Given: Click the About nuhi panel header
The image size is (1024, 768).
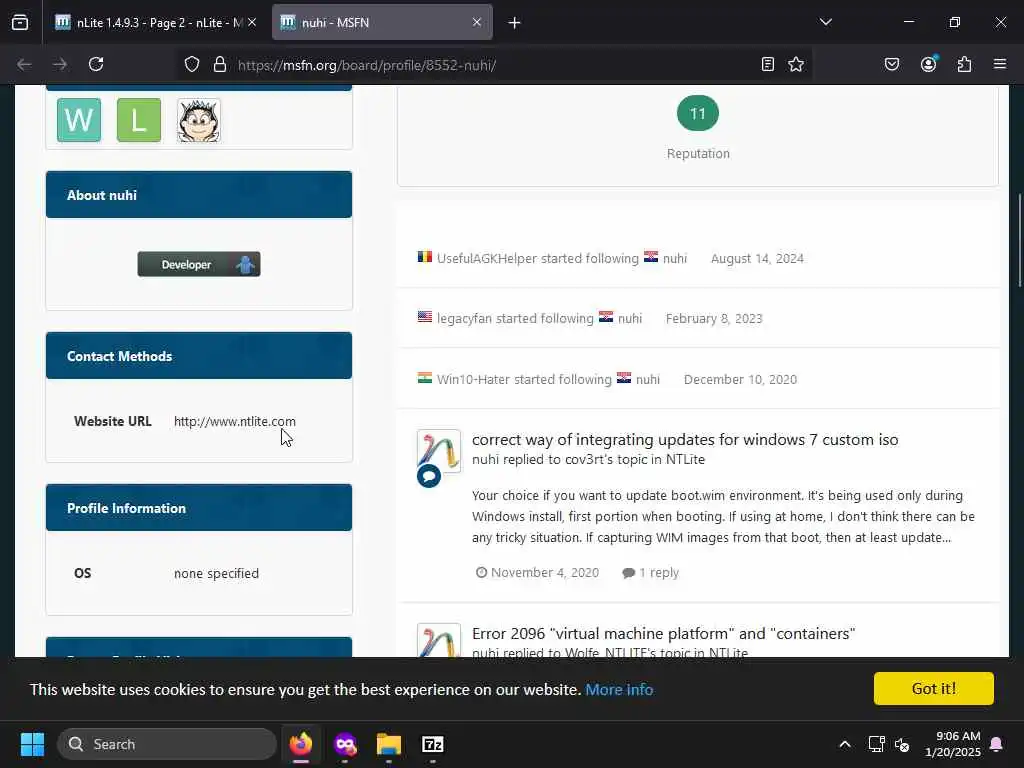Looking at the screenshot, I should (199, 195).
